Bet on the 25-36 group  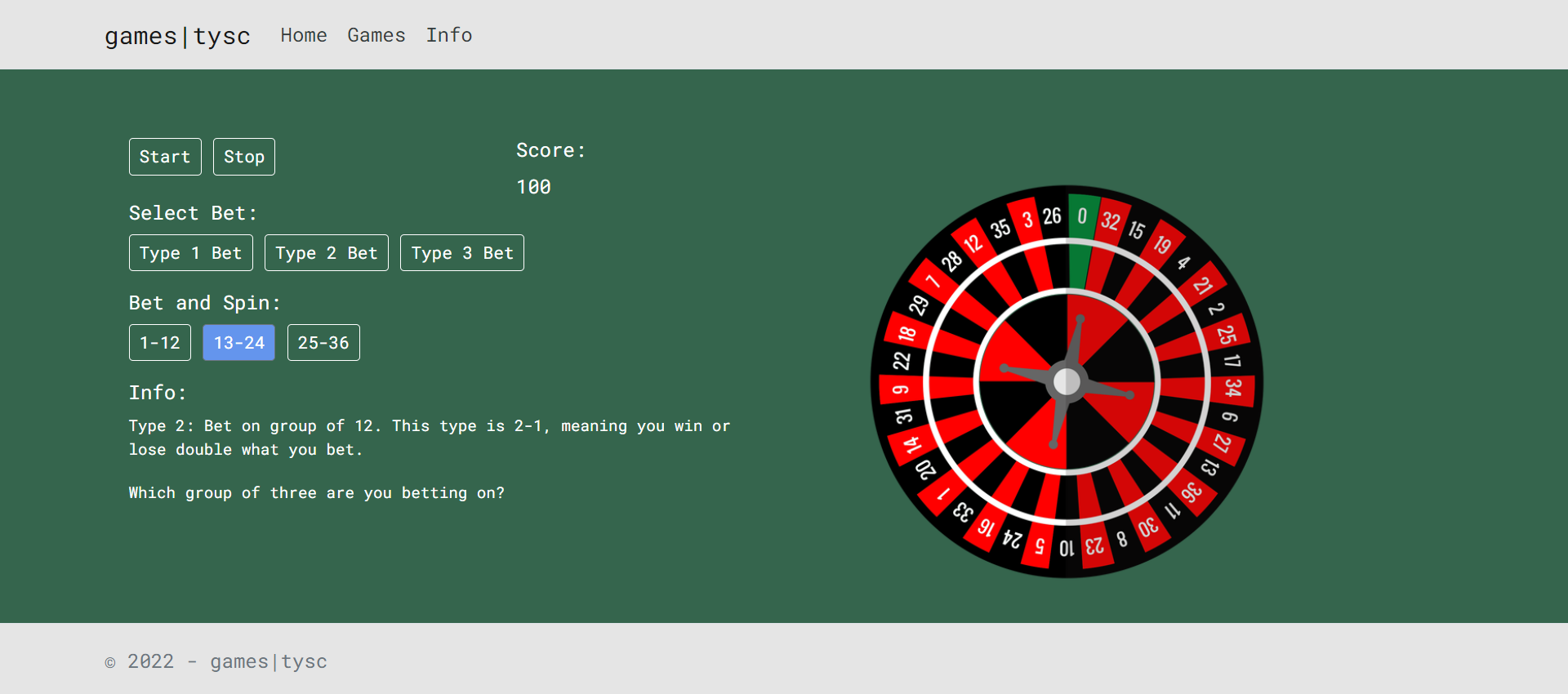click(x=323, y=343)
